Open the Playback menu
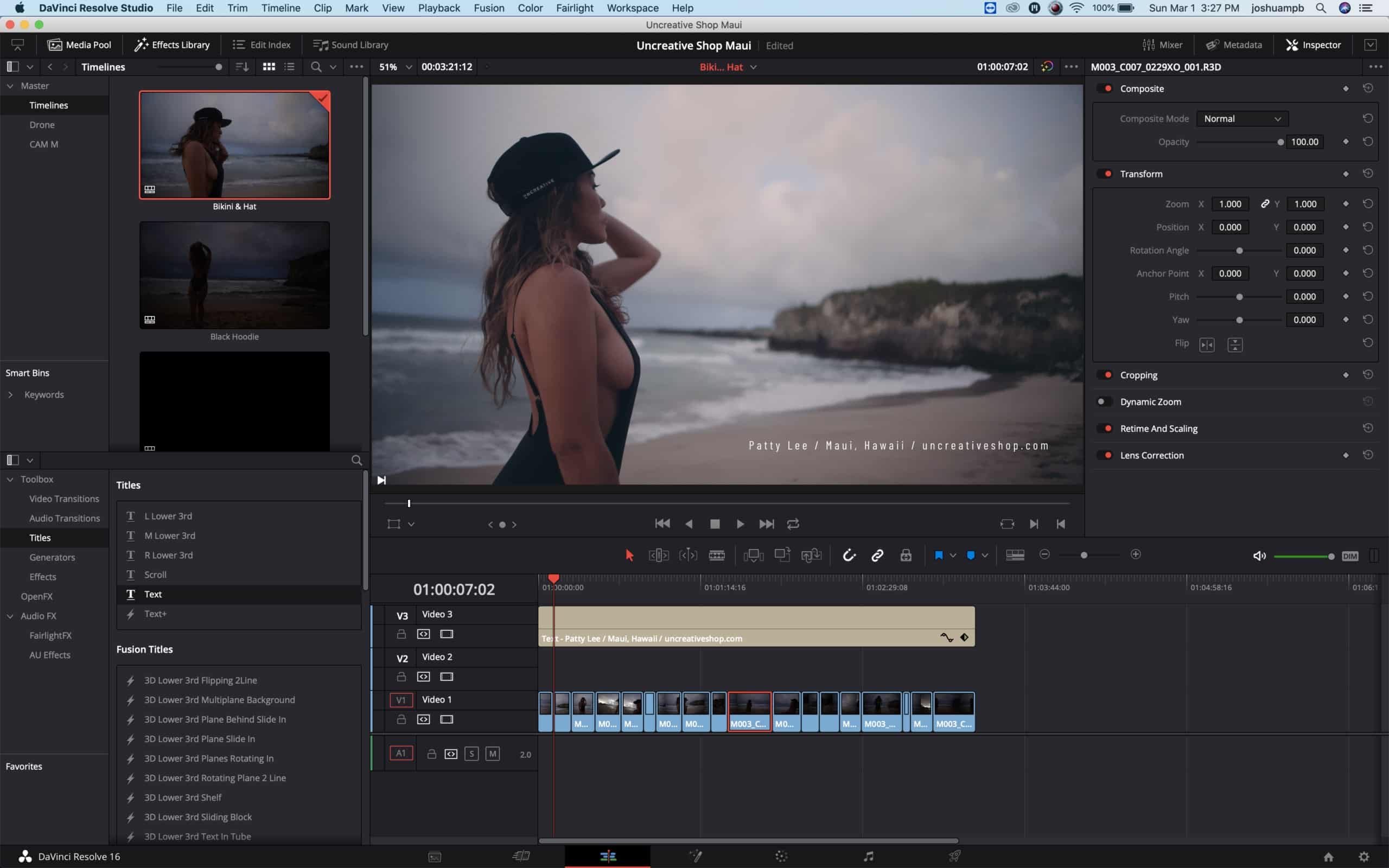This screenshot has width=1389, height=868. tap(438, 8)
